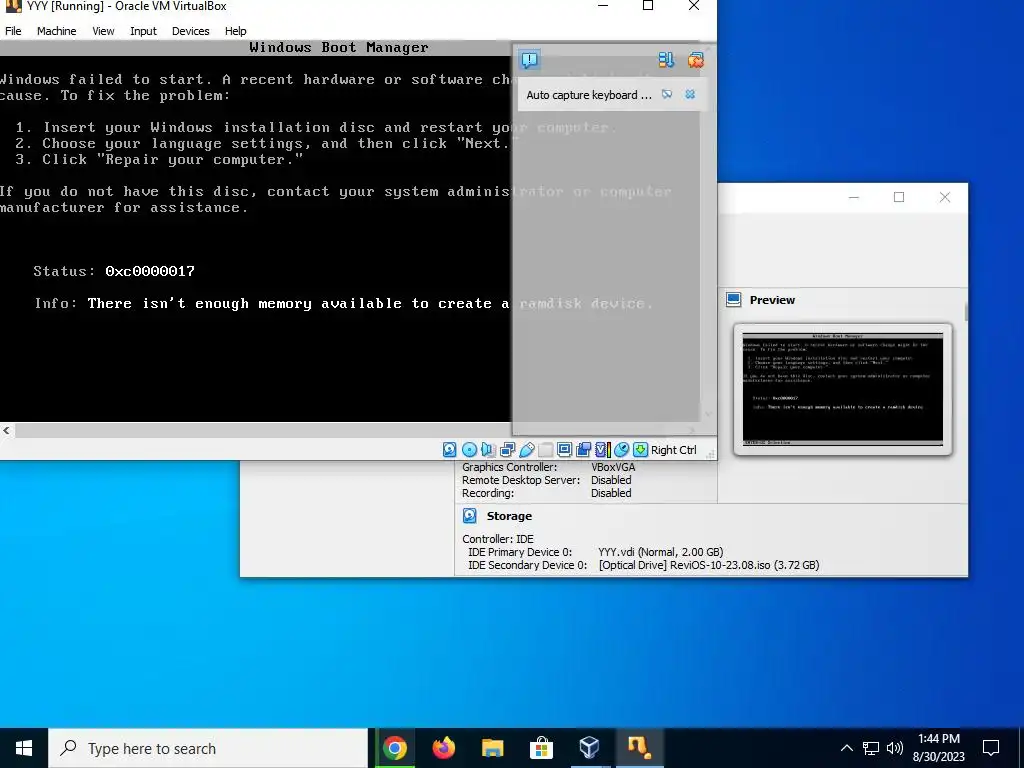The height and width of the screenshot is (768, 1024).
Task: Click the Storage hard disk icon in Manager
Action: pos(470,516)
